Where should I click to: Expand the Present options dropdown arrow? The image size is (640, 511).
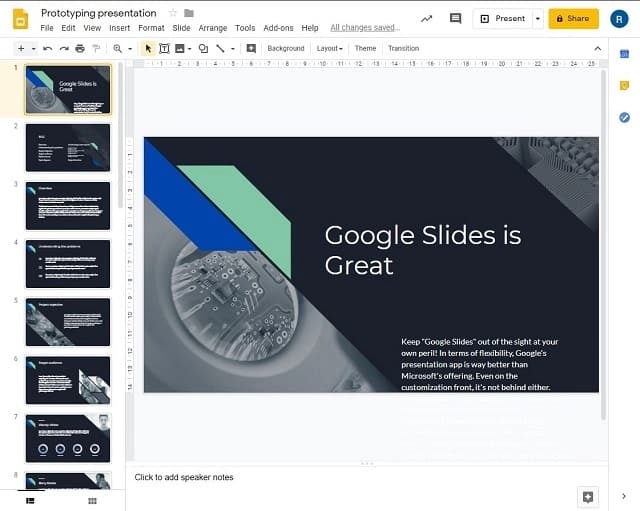538,19
